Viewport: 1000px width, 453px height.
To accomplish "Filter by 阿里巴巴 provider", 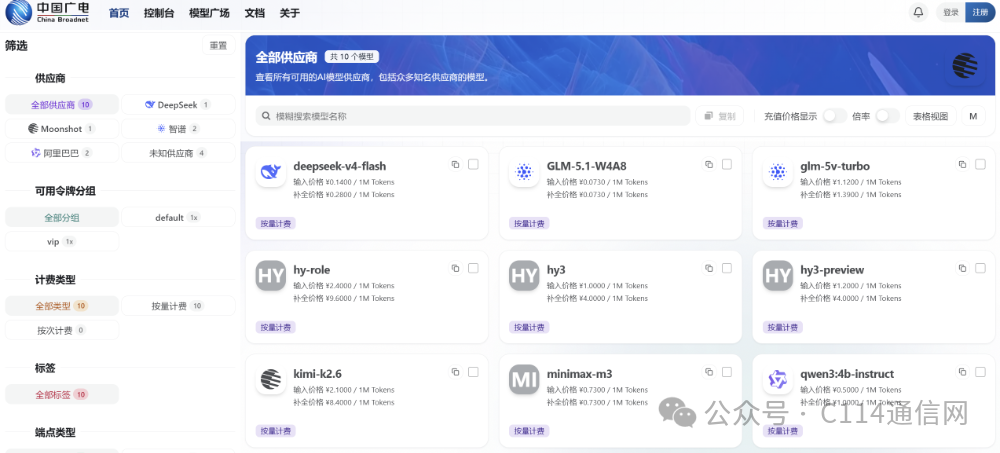I will [x=62, y=153].
